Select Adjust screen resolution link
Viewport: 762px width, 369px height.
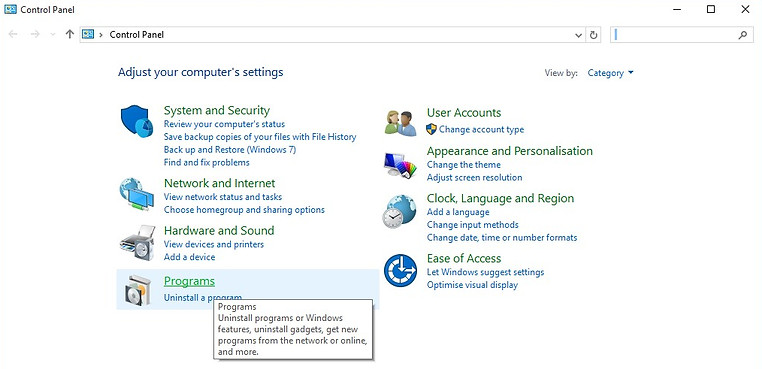[474, 177]
